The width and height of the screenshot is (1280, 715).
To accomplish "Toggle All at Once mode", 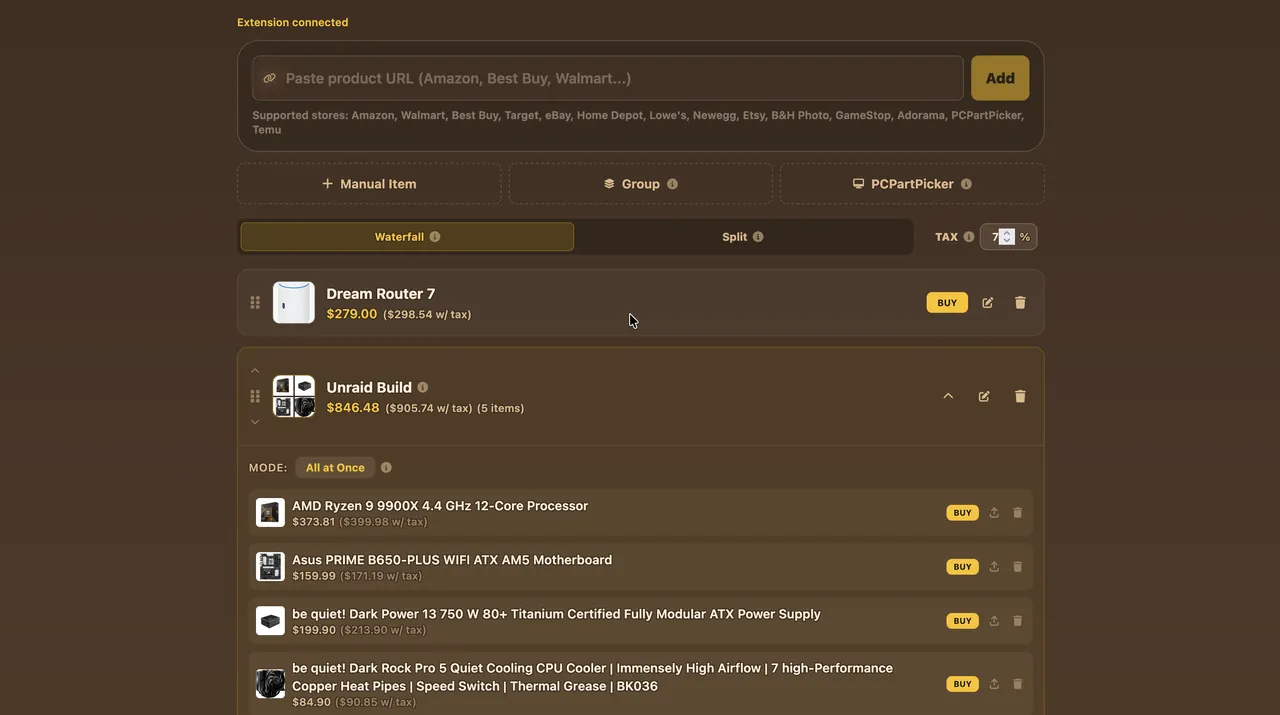I will pyautogui.click(x=335, y=468).
